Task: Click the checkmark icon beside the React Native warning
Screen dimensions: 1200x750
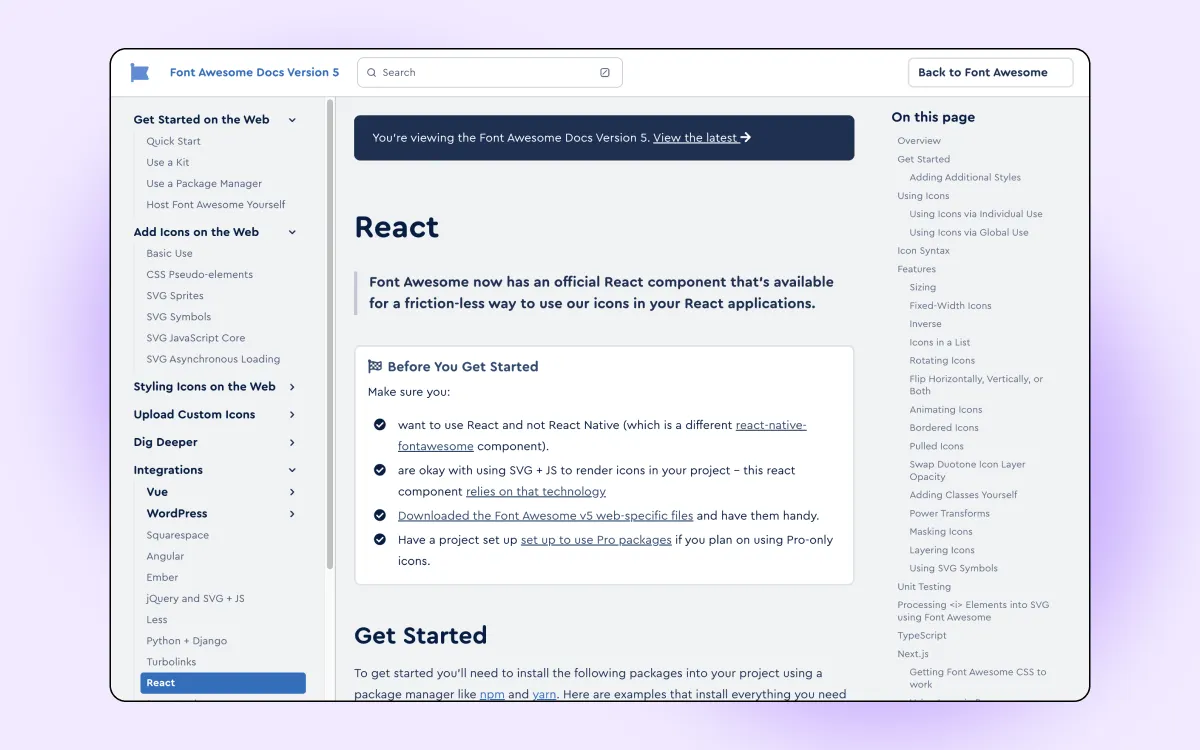Action: click(x=380, y=424)
